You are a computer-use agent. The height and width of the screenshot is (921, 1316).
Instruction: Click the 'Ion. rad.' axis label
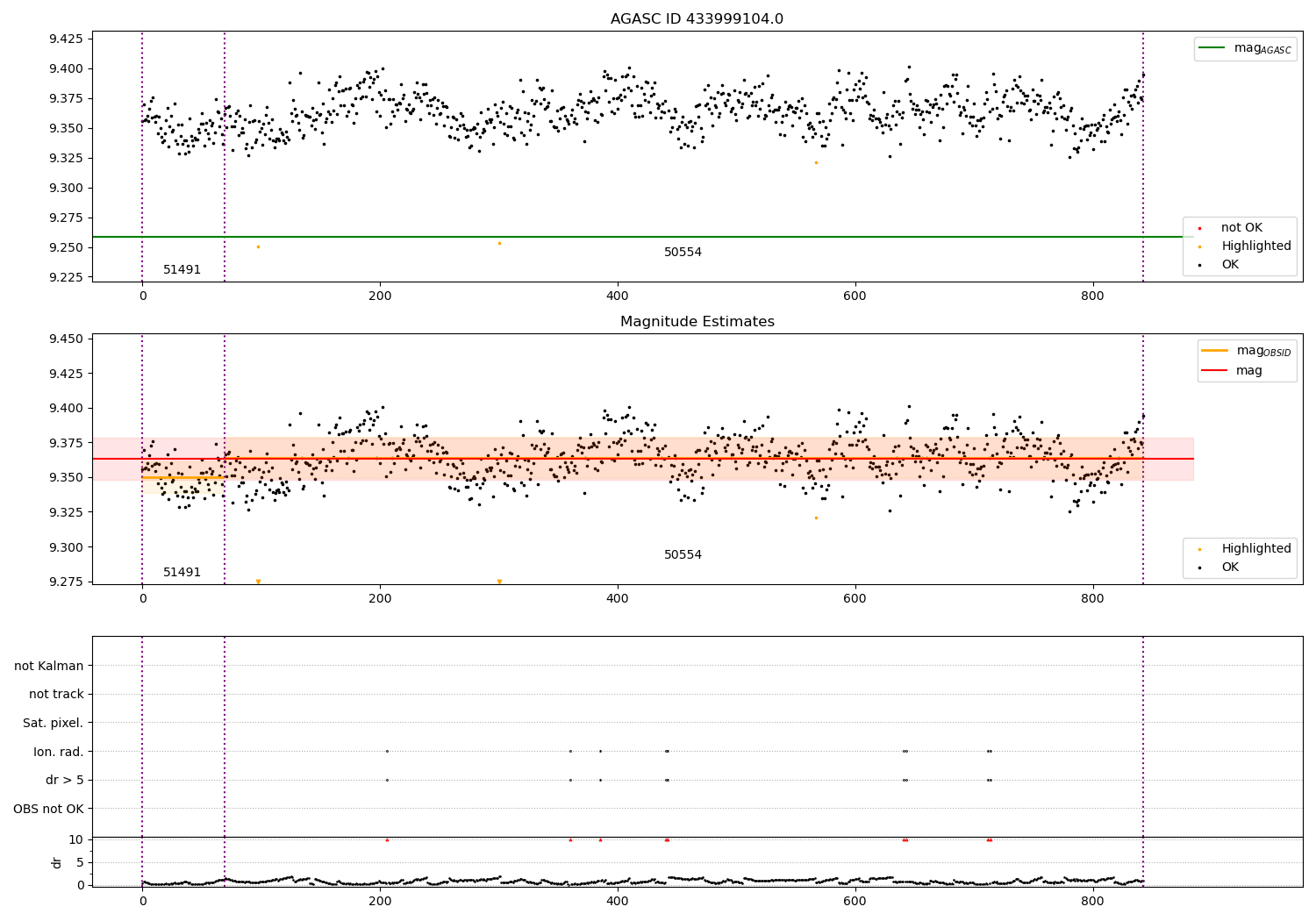pyautogui.click(x=59, y=753)
